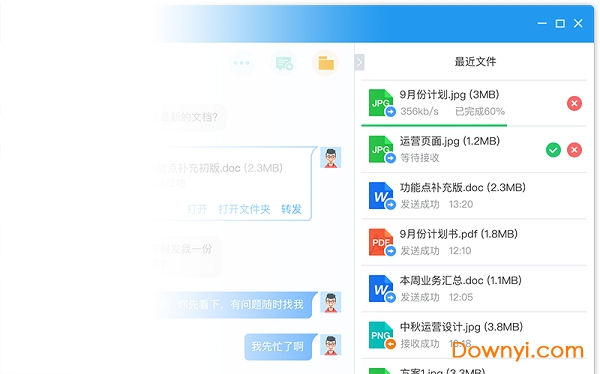Cancel transfer of 9月份计划.jpg
The height and width of the screenshot is (374, 600).
tap(574, 103)
